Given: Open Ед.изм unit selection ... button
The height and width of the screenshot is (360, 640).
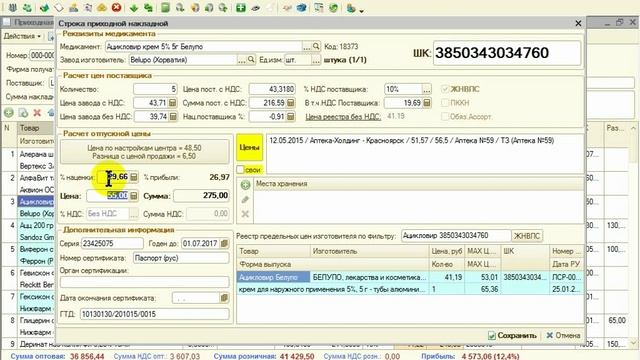Looking at the screenshot, I should 316,60.
